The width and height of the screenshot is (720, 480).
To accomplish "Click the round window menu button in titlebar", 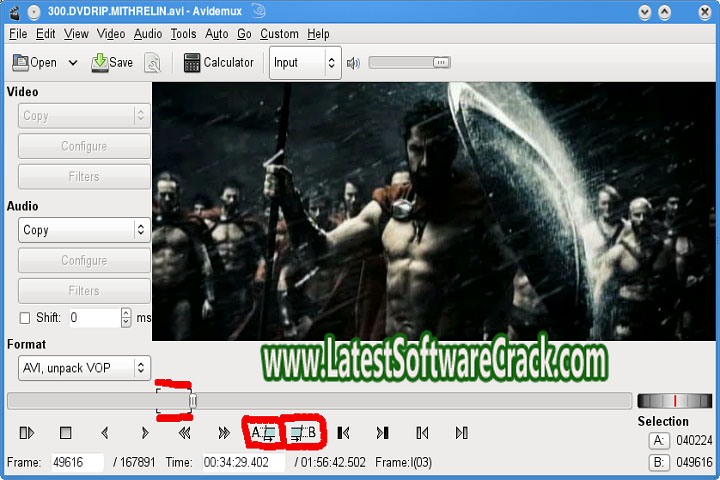I will (34, 12).
